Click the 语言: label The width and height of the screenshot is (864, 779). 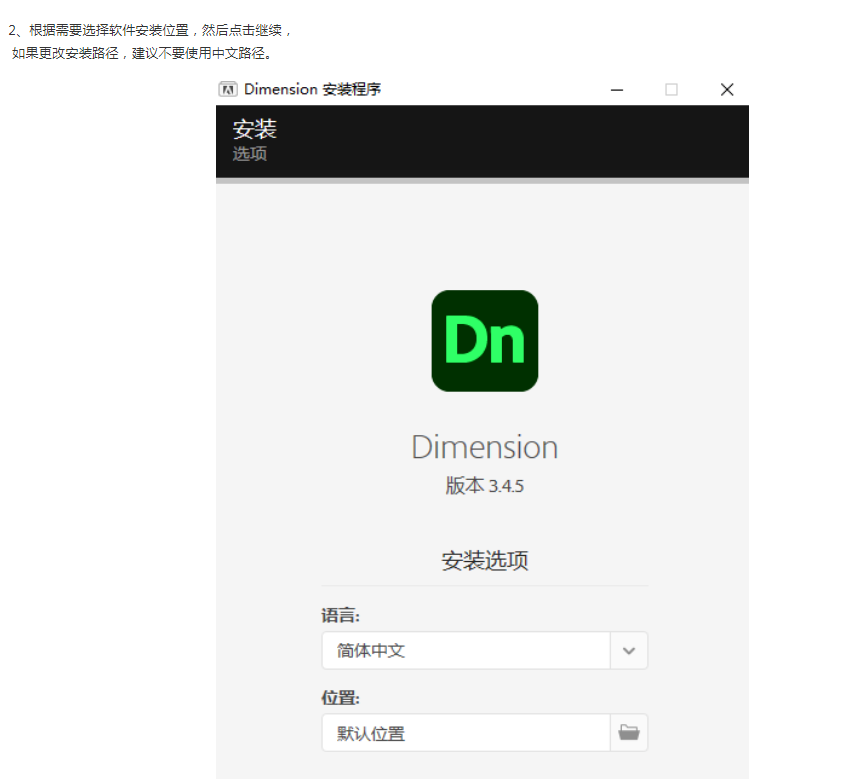pos(341,615)
